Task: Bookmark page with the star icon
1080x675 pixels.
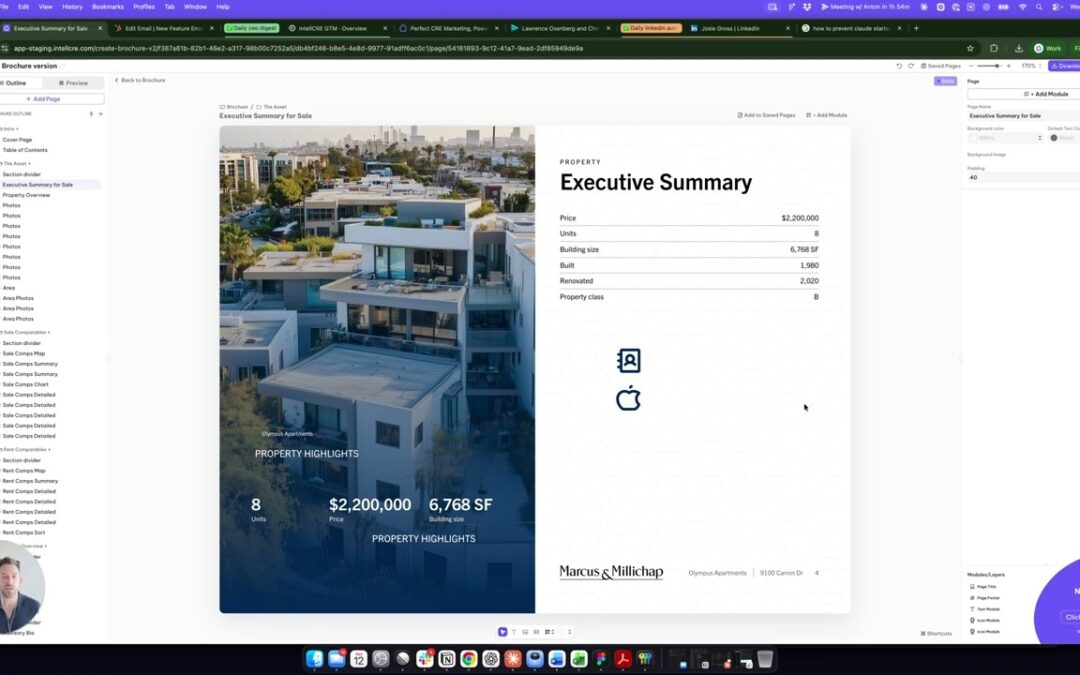Action: [x=970, y=48]
